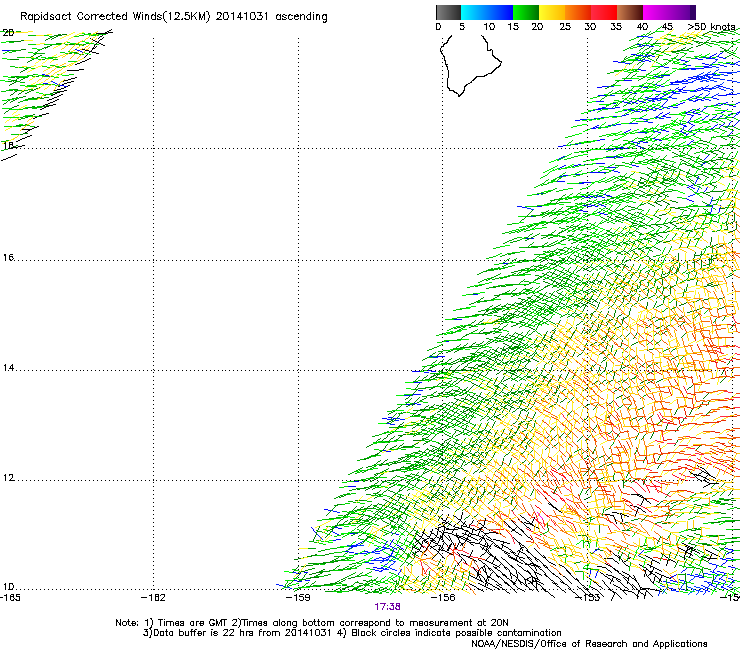Click the longitude label '-159'
740x650 pixels.
click(298, 598)
